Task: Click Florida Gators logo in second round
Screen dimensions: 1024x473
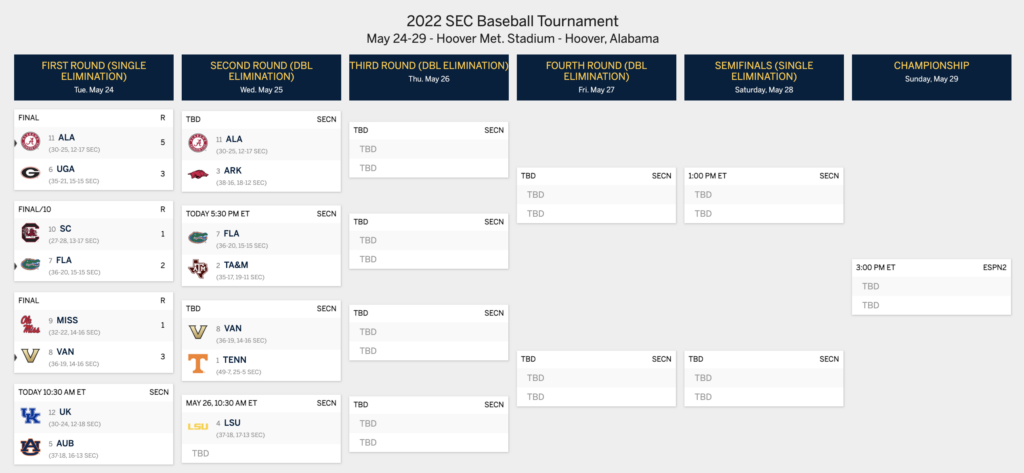Action: (x=199, y=237)
